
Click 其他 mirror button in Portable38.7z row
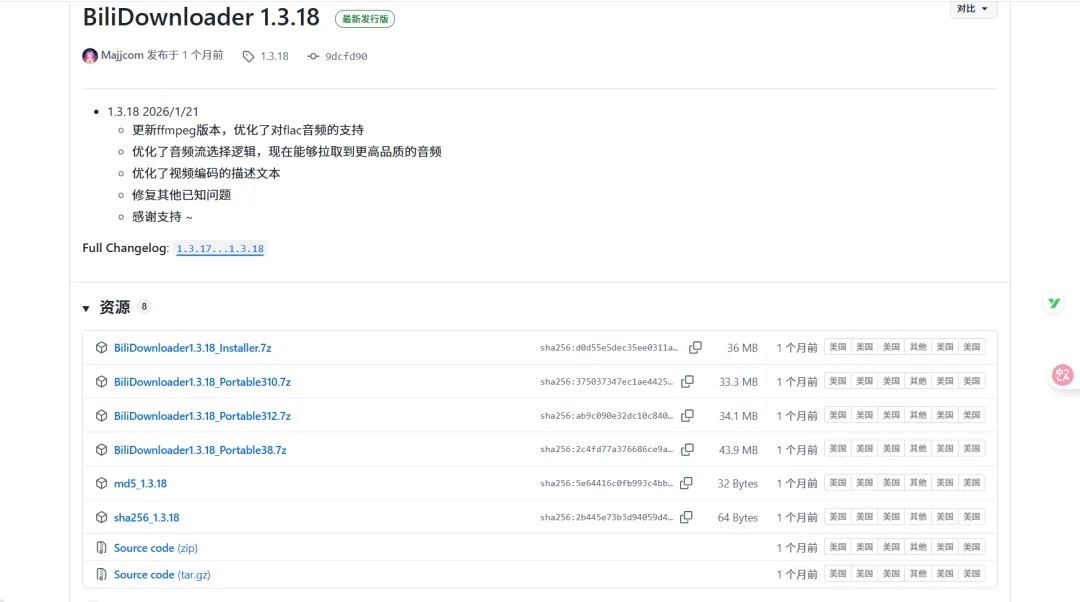pyautogui.click(x=918, y=448)
